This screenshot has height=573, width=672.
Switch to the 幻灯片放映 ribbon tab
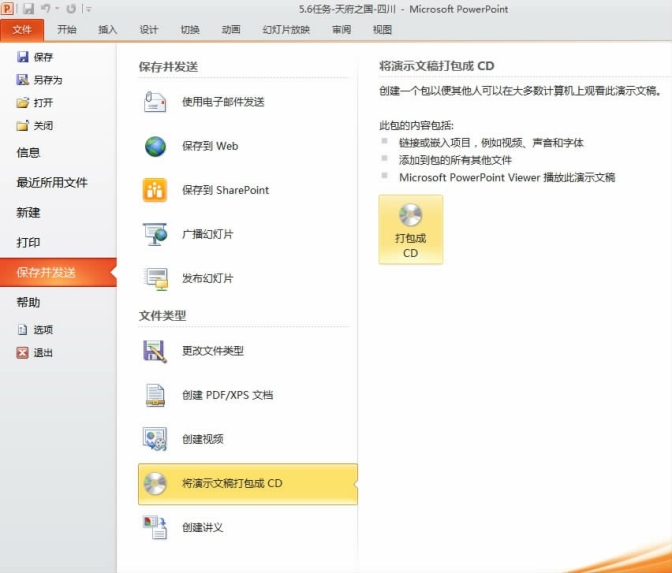pos(286,30)
